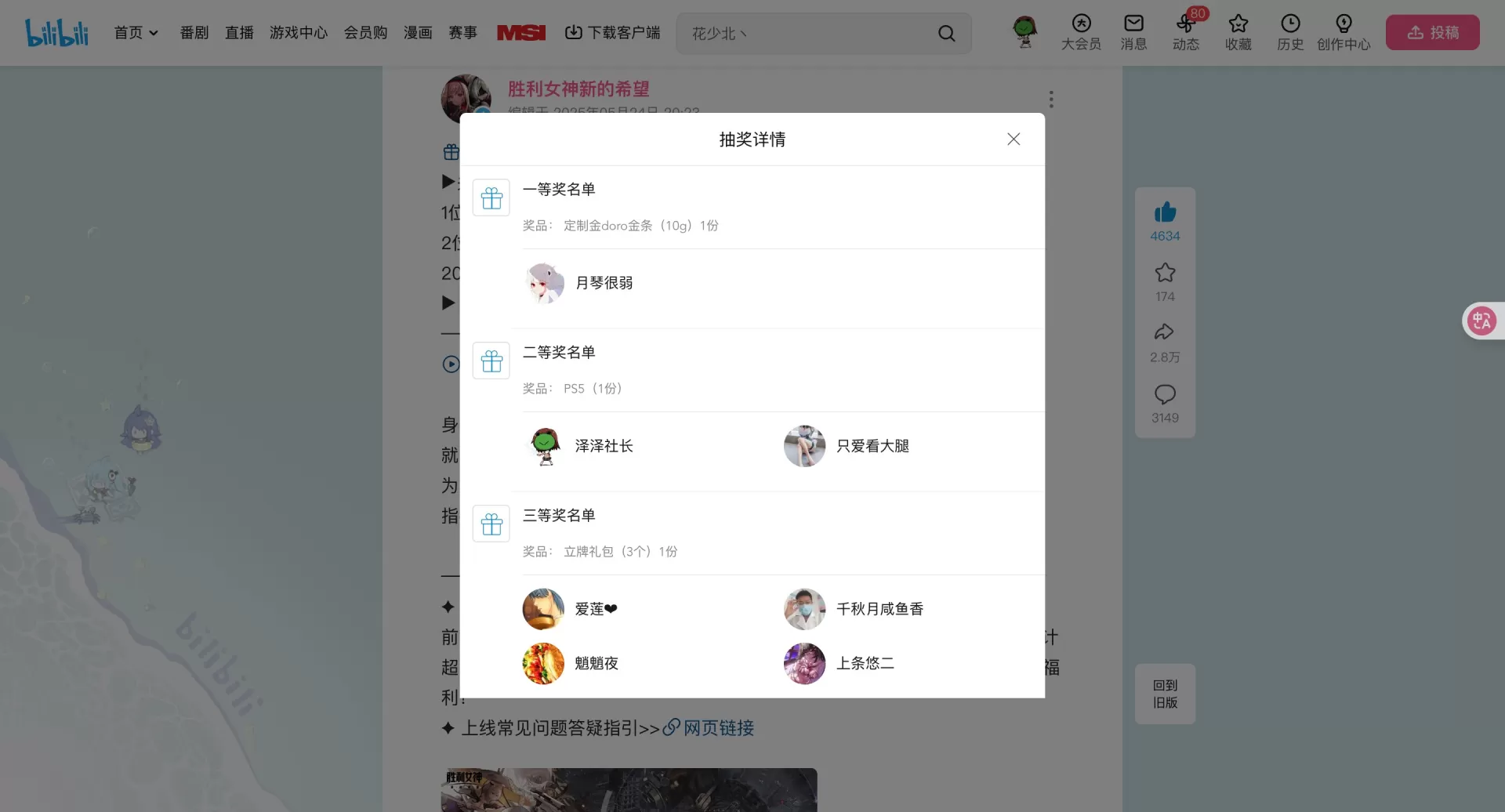Viewport: 1505px width, 812px height.
Task: Expand the 首页 dropdown menu
Action: [136, 32]
